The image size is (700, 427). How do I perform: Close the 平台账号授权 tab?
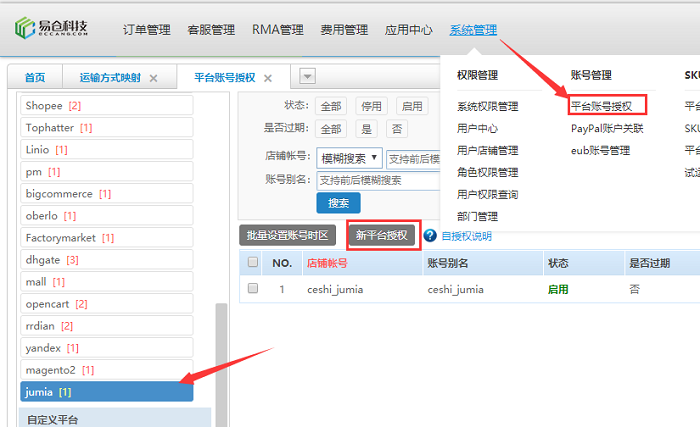270,78
